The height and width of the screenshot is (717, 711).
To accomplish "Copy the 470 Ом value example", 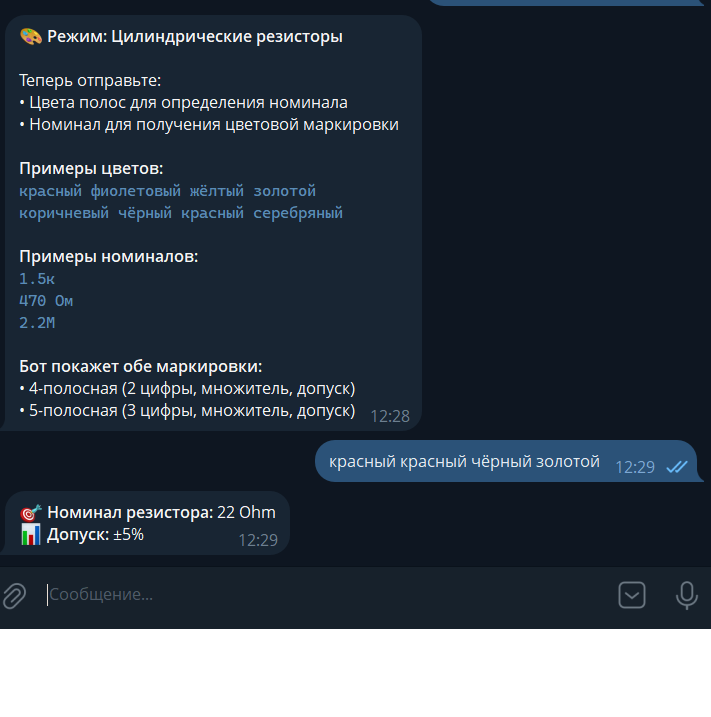I will 46,300.
